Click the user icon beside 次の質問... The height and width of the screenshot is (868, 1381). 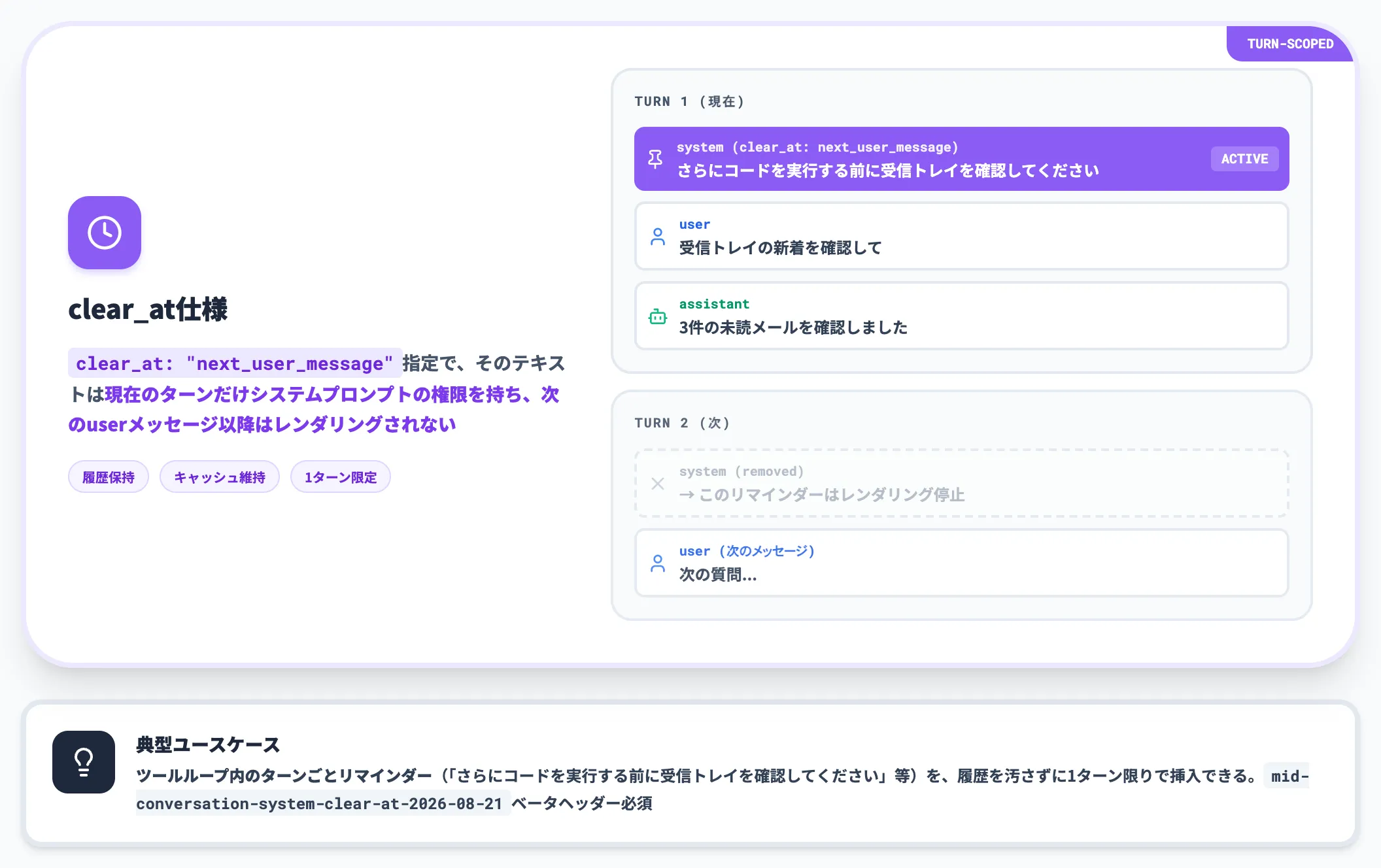tap(658, 563)
